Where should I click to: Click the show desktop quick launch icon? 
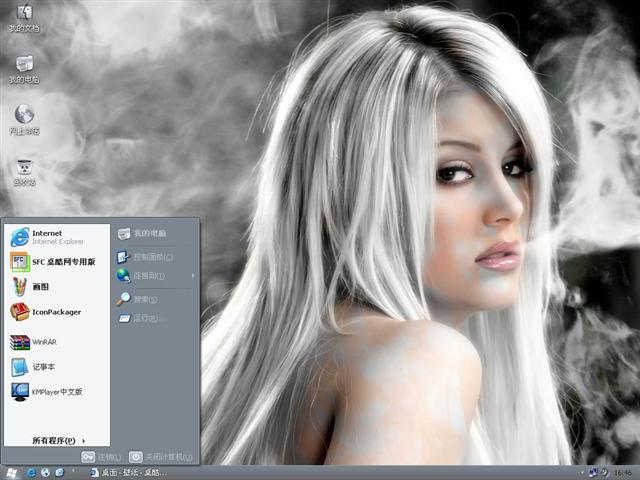60,473
